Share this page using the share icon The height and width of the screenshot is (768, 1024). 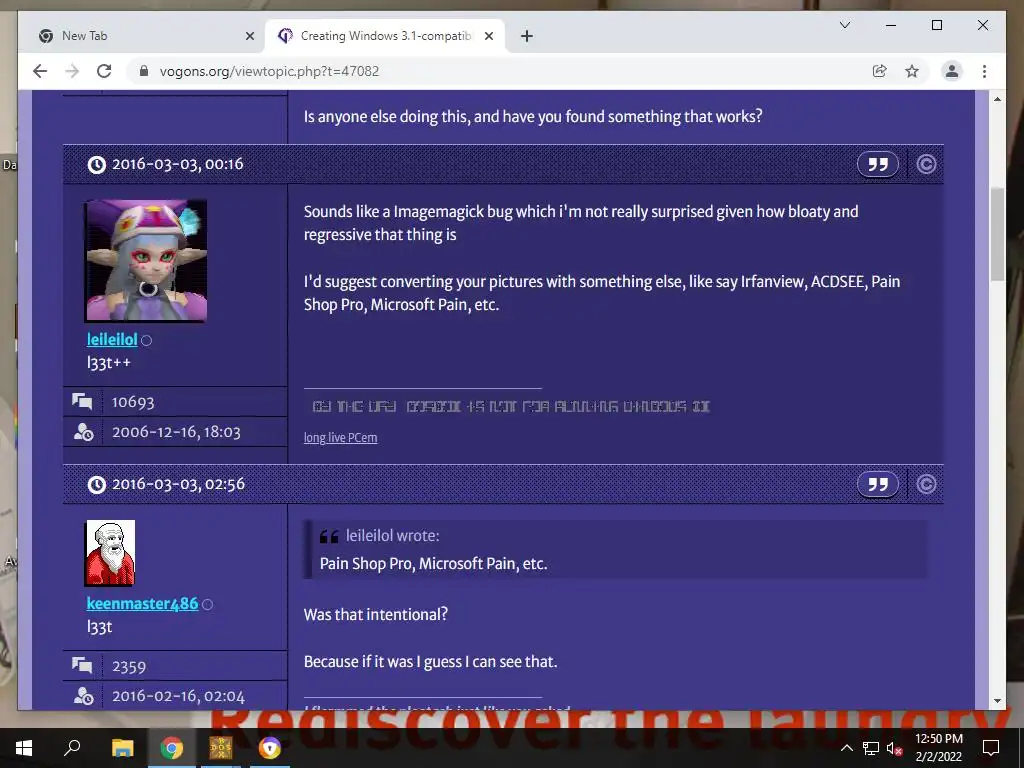pos(880,71)
